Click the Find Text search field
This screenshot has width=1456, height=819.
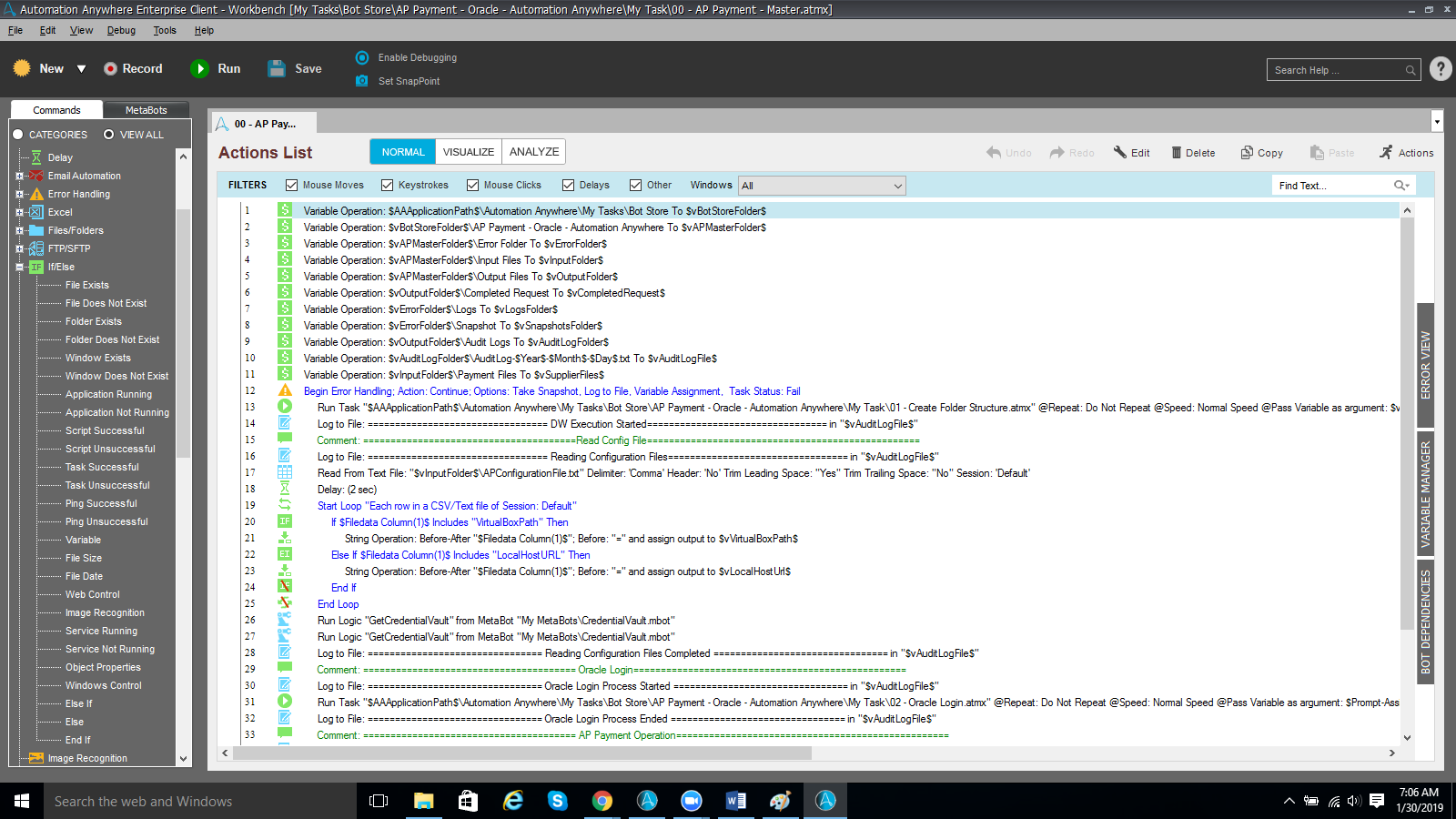click(1333, 186)
